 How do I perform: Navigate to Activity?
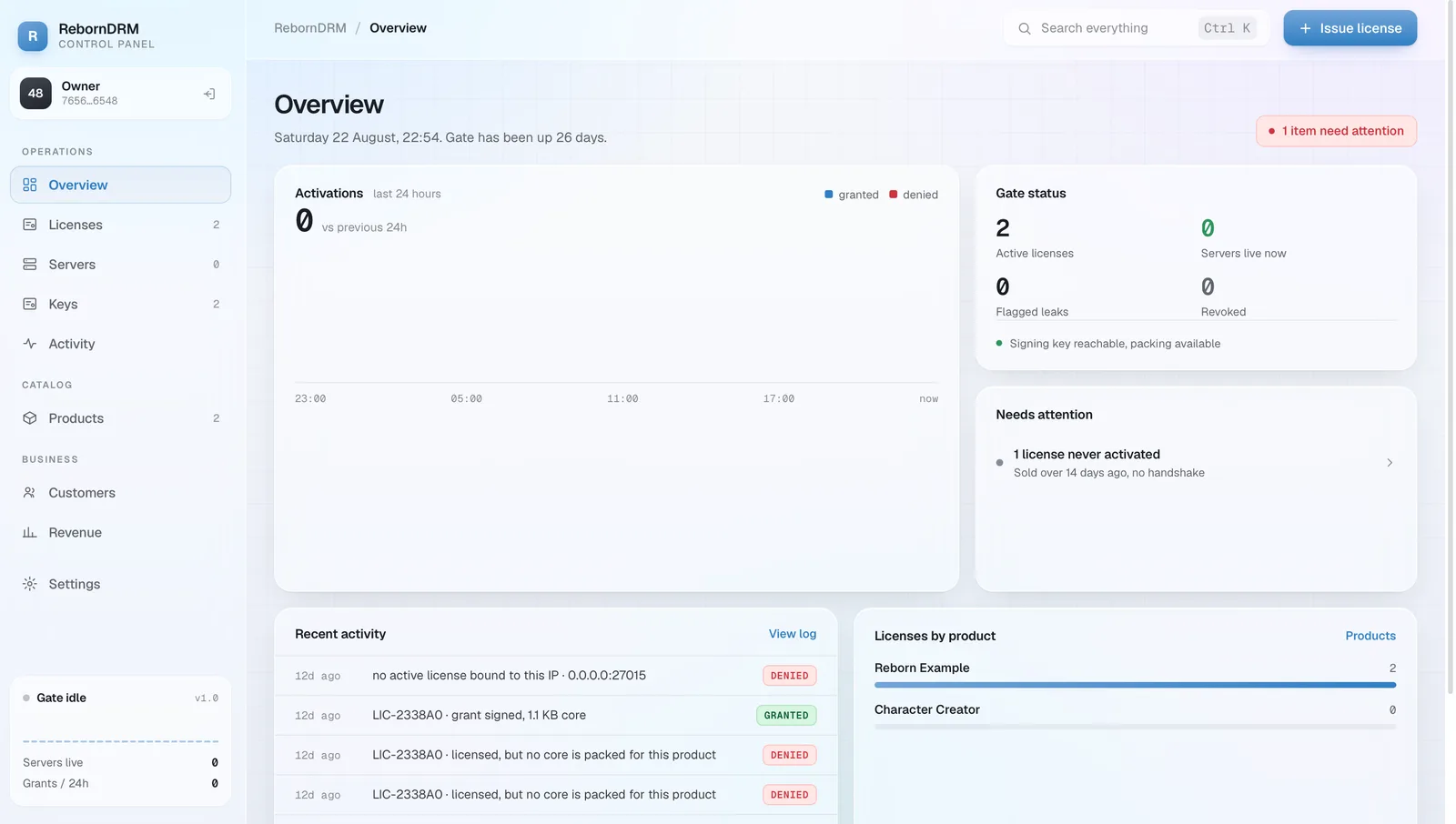coord(120,344)
